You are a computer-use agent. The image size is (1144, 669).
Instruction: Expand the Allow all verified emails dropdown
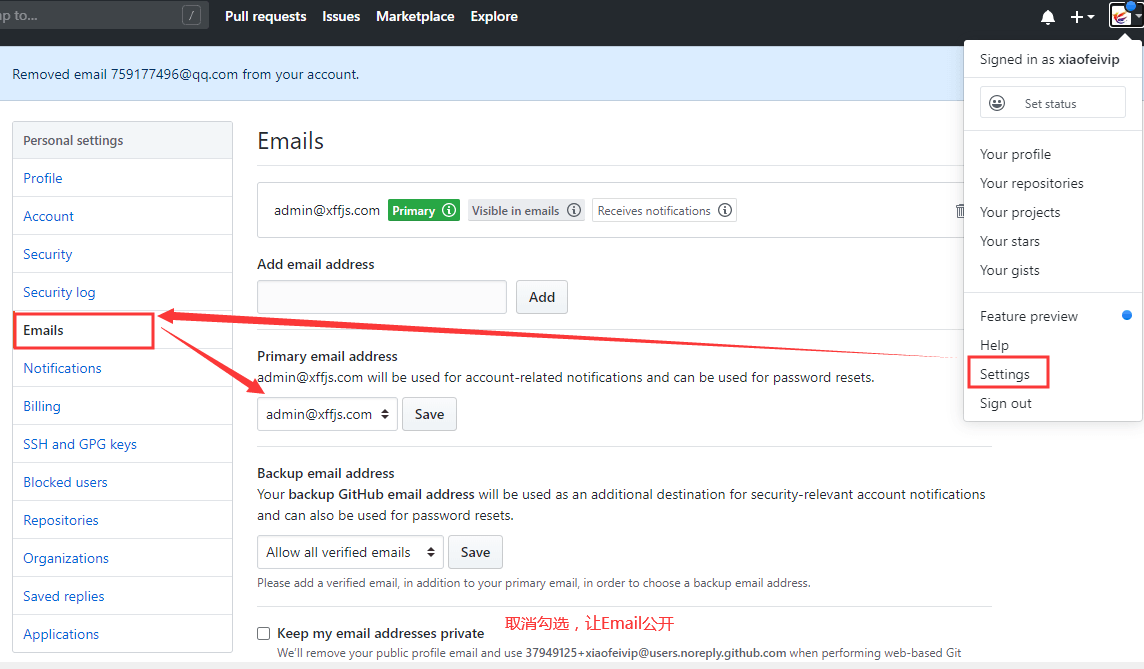350,552
